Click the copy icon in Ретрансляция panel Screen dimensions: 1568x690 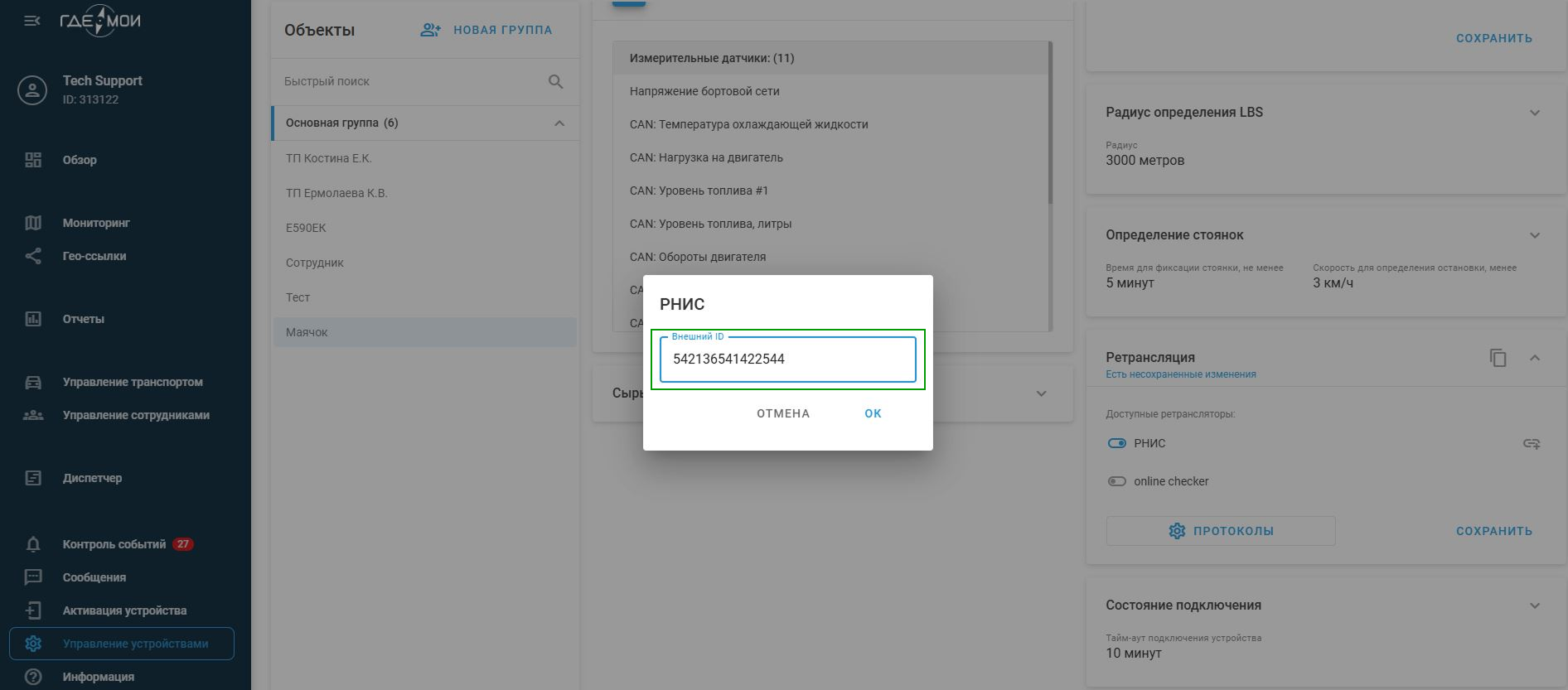pyautogui.click(x=1498, y=358)
